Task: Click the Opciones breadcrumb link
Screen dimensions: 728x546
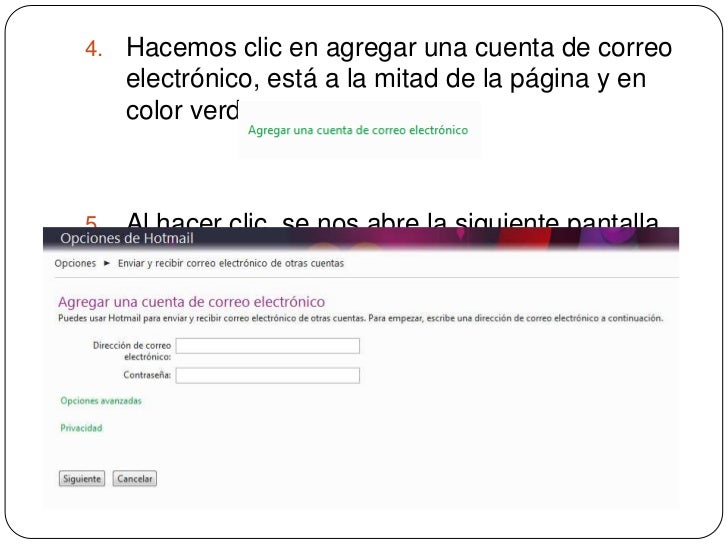Action: point(75,263)
